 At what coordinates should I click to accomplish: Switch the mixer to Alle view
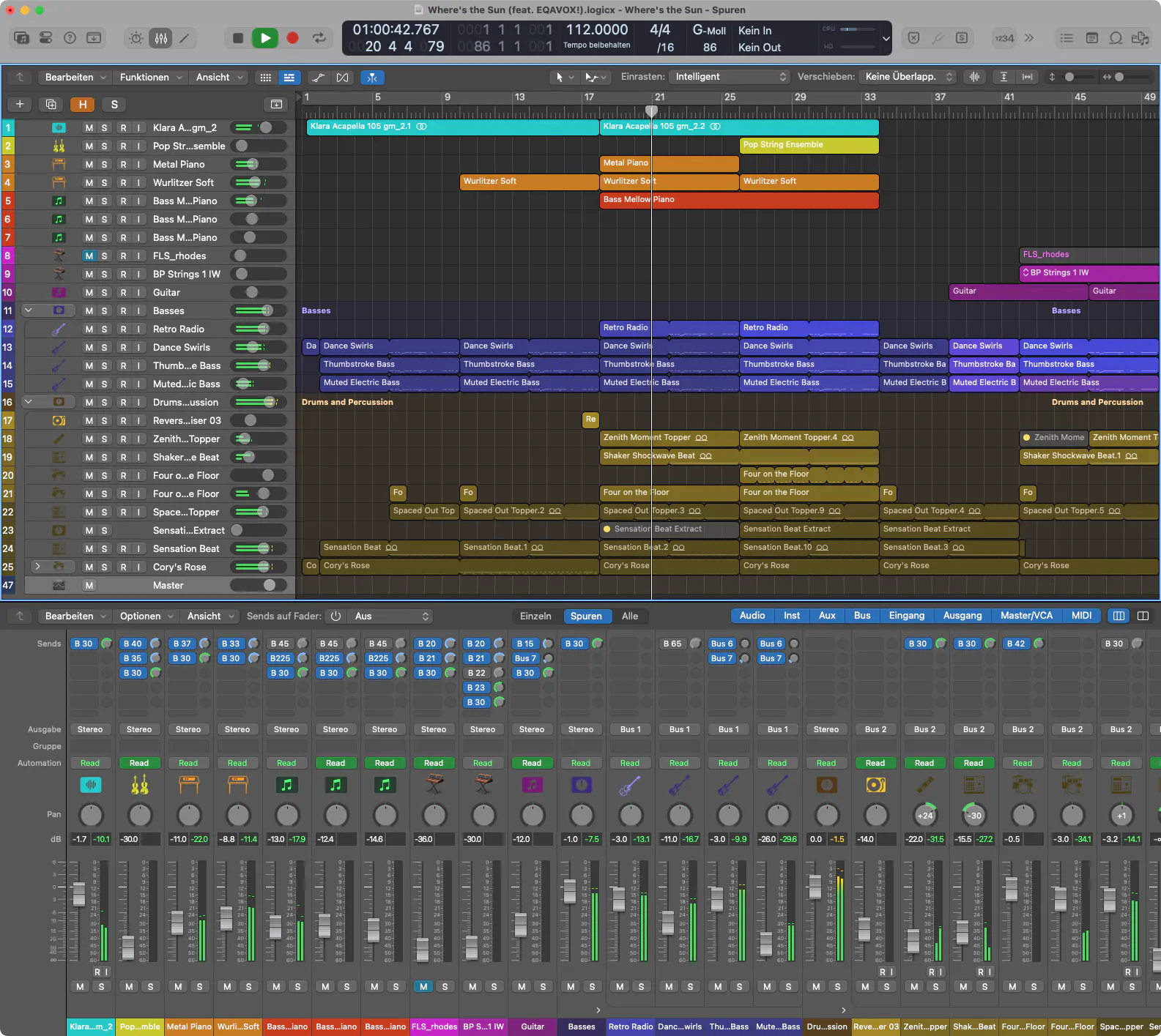(x=629, y=616)
